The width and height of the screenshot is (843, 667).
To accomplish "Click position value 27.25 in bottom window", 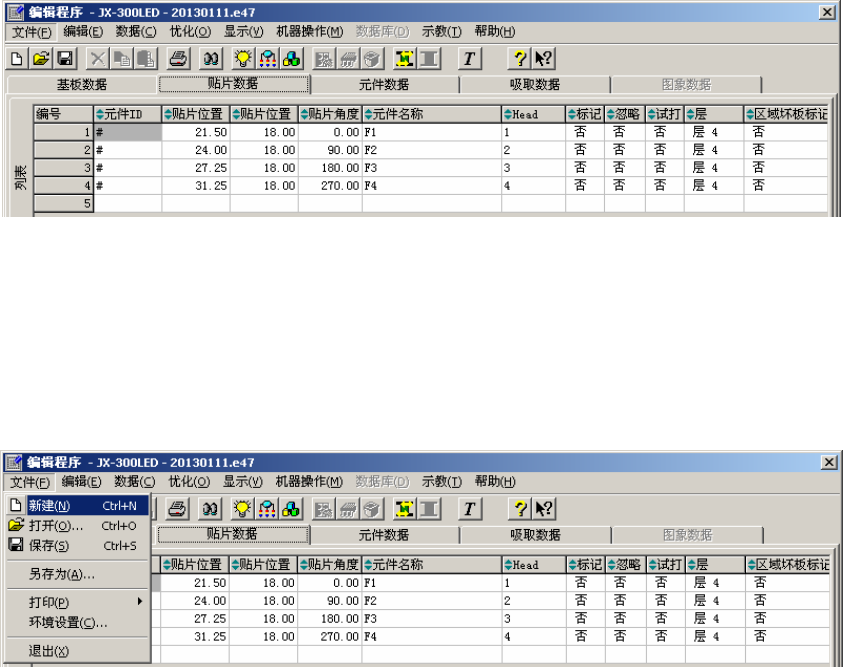I will pos(195,619).
